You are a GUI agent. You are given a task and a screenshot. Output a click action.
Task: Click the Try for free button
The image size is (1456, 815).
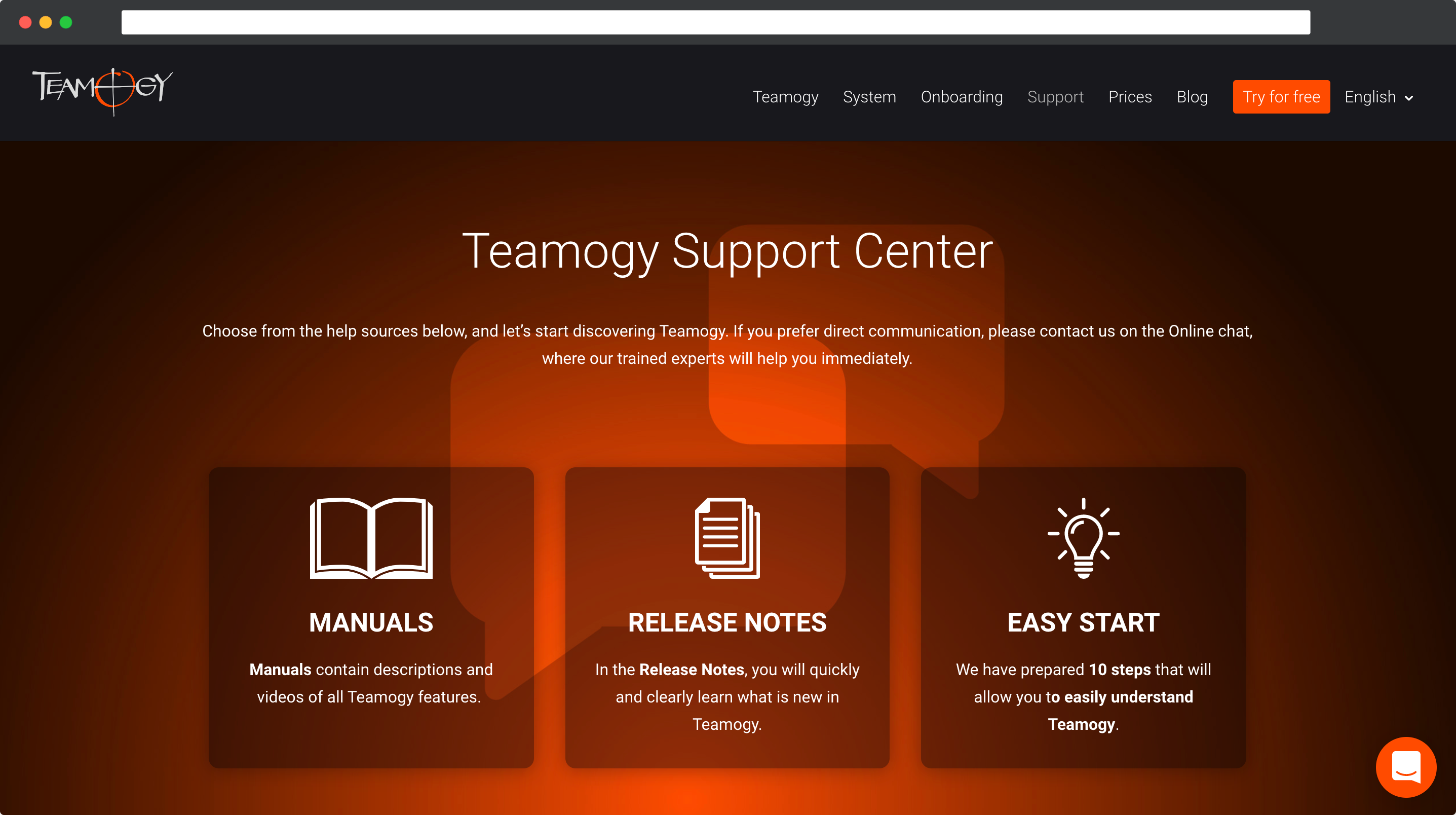click(x=1281, y=97)
